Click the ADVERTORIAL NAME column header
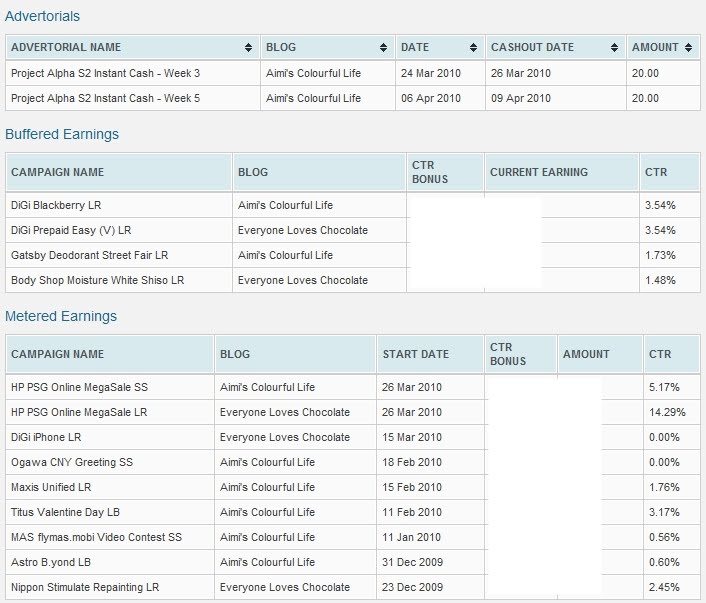 click(133, 47)
